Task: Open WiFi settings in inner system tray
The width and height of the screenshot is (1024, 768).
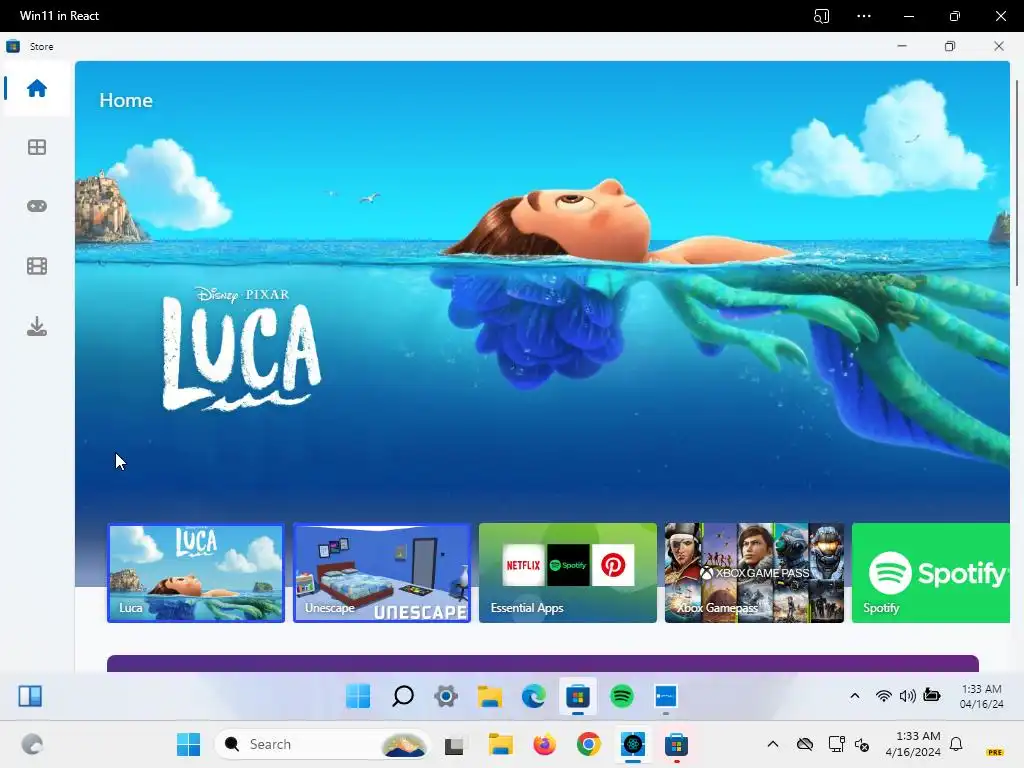Action: 884,696
